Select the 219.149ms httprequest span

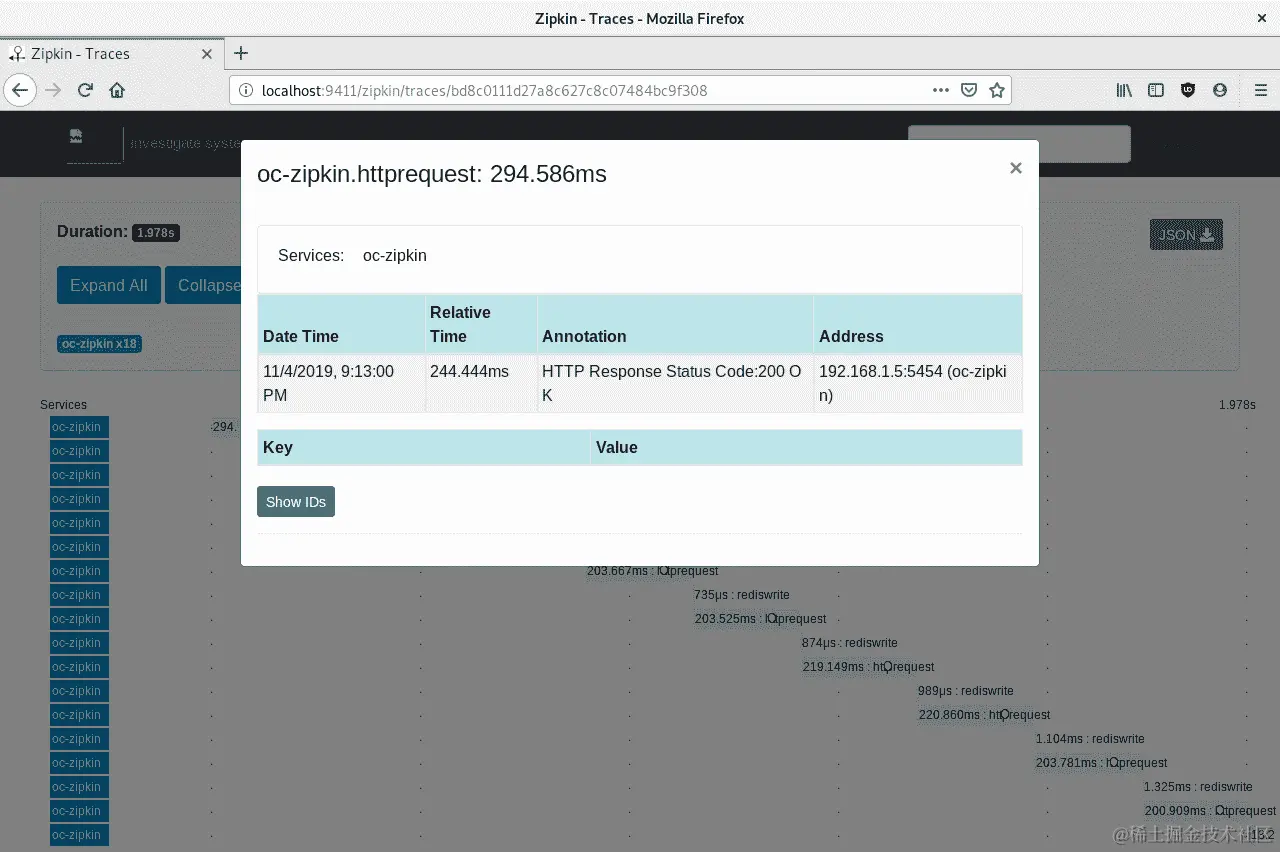pos(868,667)
